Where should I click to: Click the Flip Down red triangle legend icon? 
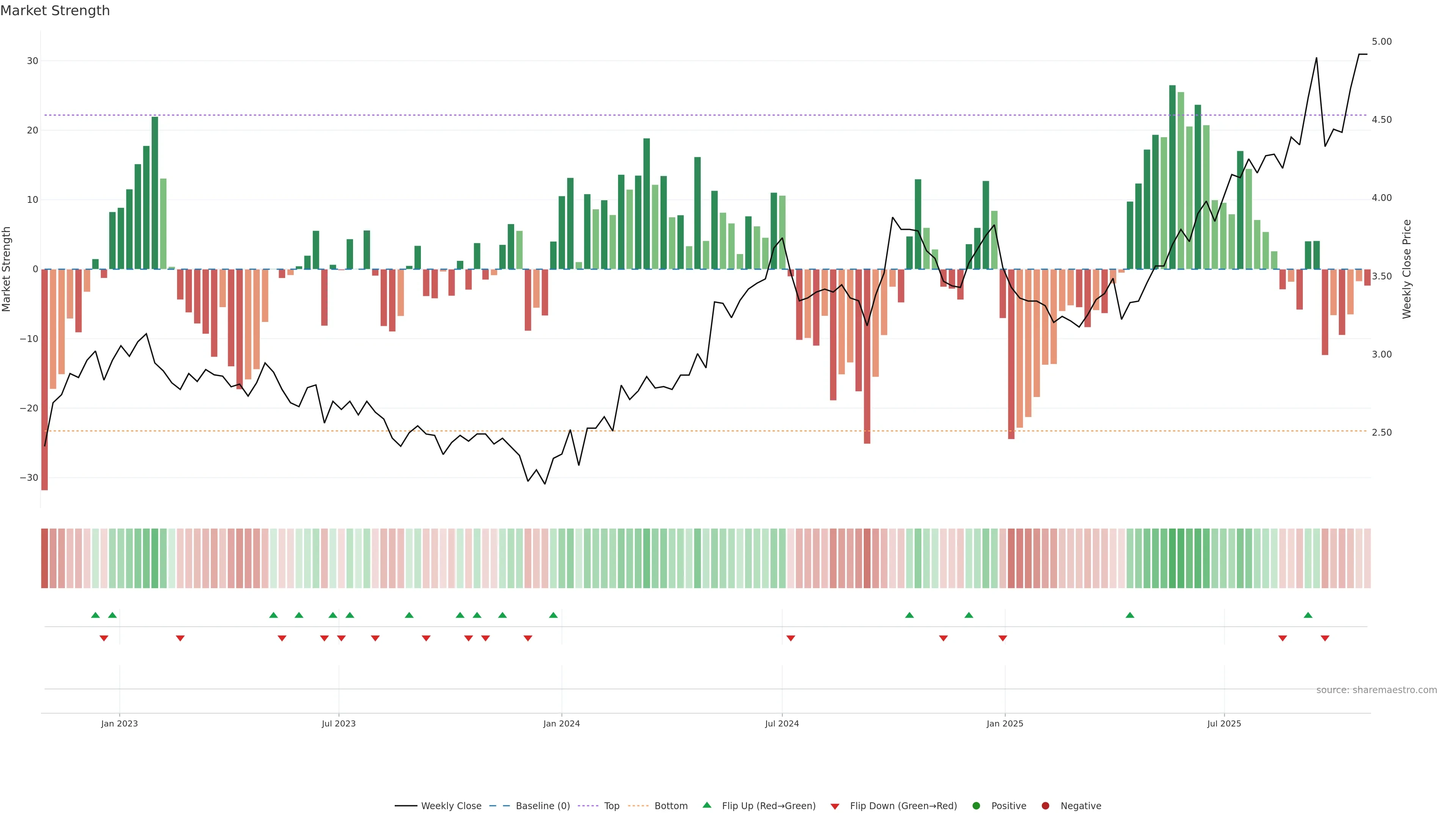click(835, 806)
